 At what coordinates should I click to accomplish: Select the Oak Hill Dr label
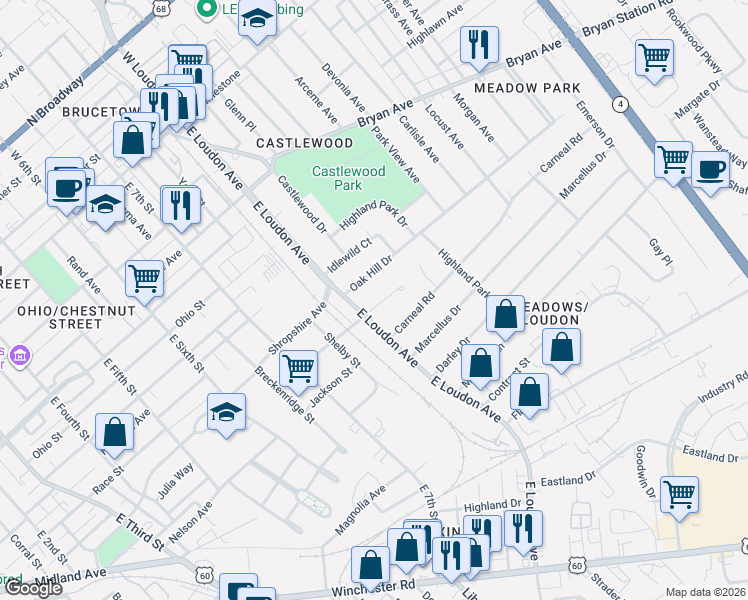pos(371,273)
